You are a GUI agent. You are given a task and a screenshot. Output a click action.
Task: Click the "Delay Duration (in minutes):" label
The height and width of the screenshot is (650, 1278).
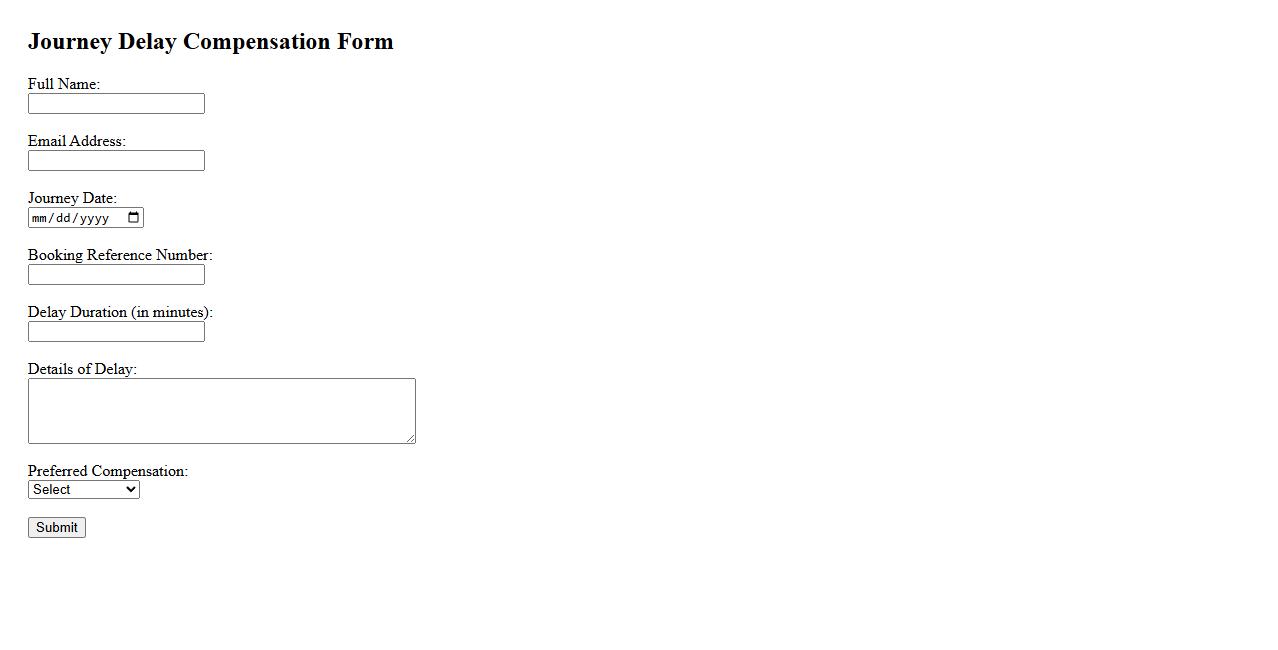120,312
